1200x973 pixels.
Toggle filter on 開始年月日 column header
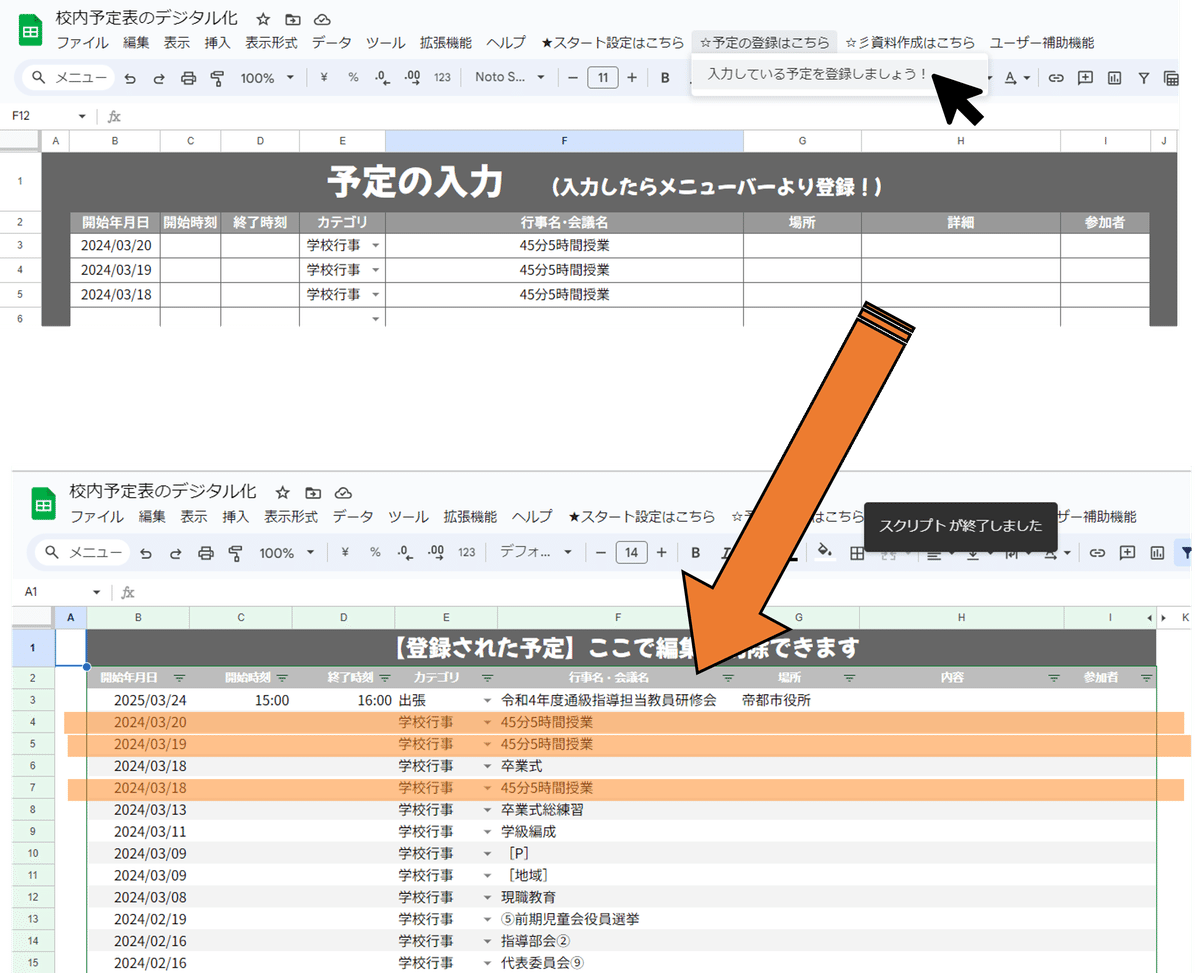[x=179, y=678]
